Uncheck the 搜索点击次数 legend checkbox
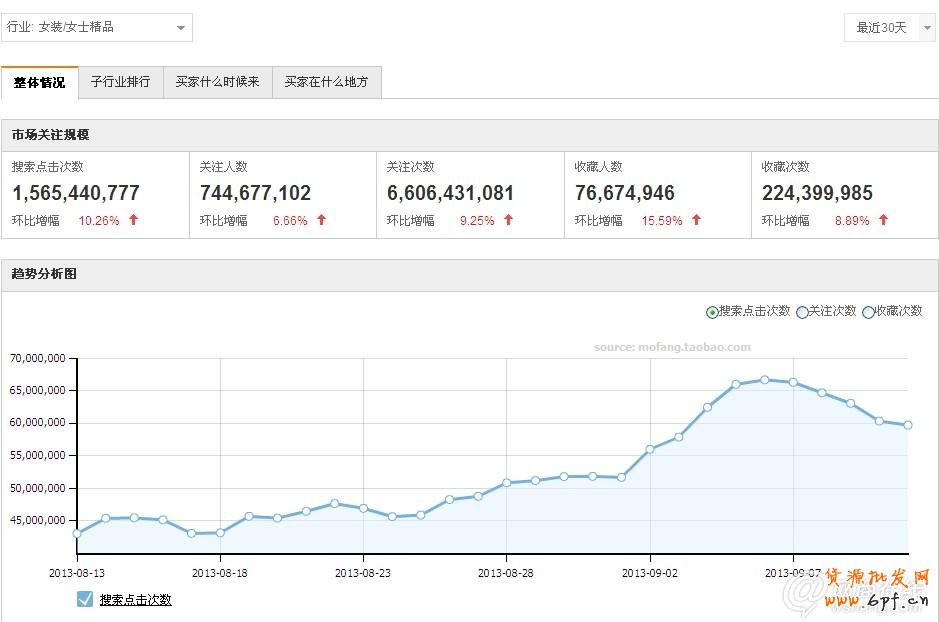Viewport: 939px width, 622px height. [x=85, y=599]
